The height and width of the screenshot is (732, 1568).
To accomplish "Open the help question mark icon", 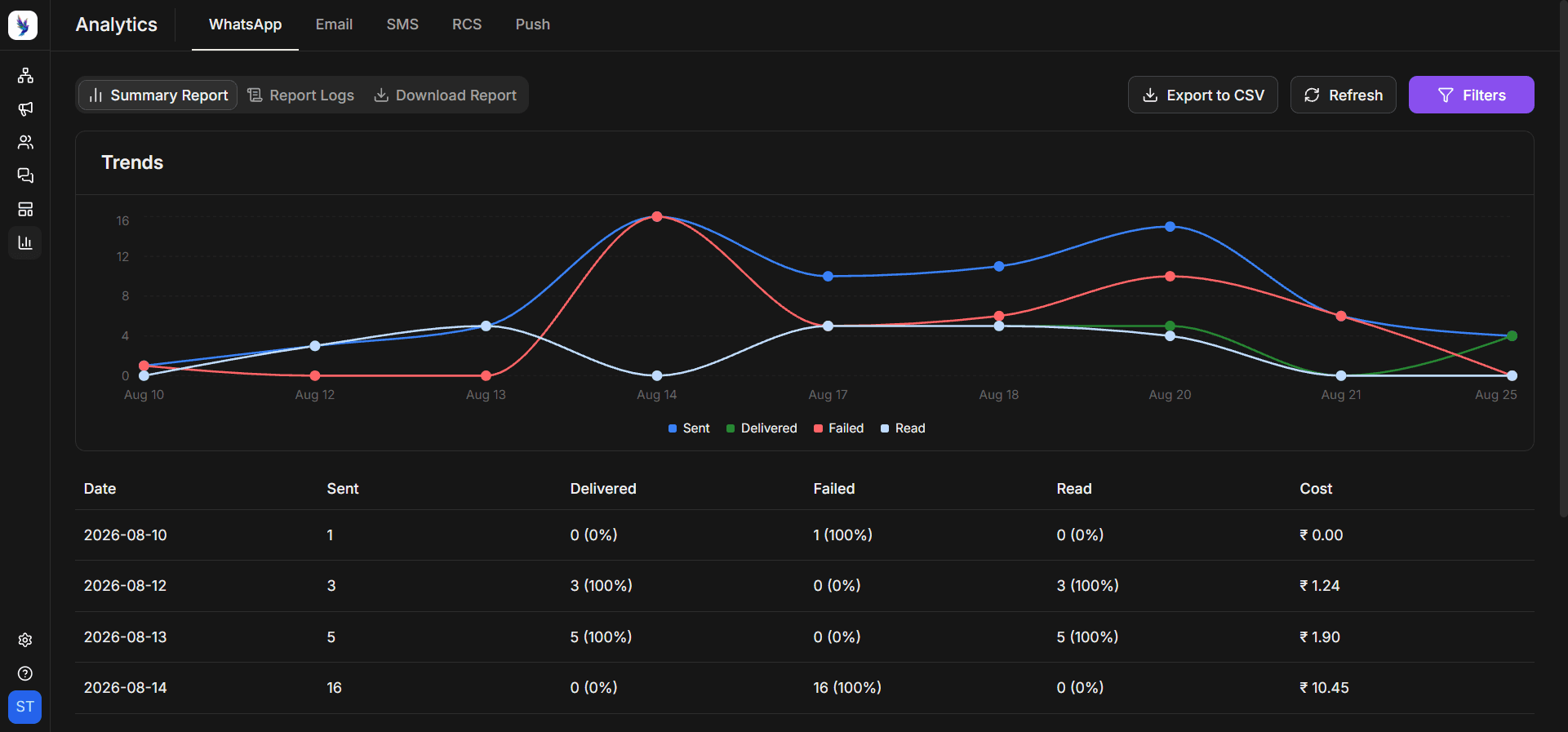I will tap(25, 673).
